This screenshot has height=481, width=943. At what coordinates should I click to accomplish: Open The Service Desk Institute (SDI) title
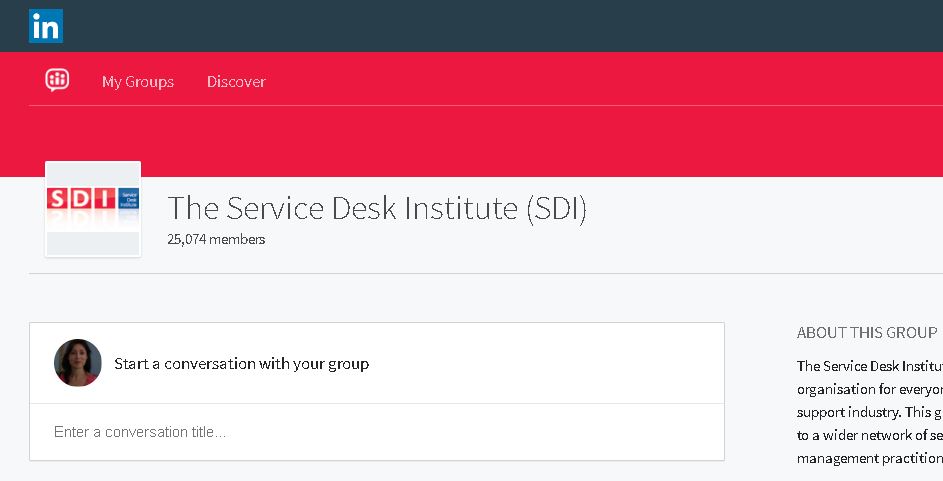(x=377, y=209)
